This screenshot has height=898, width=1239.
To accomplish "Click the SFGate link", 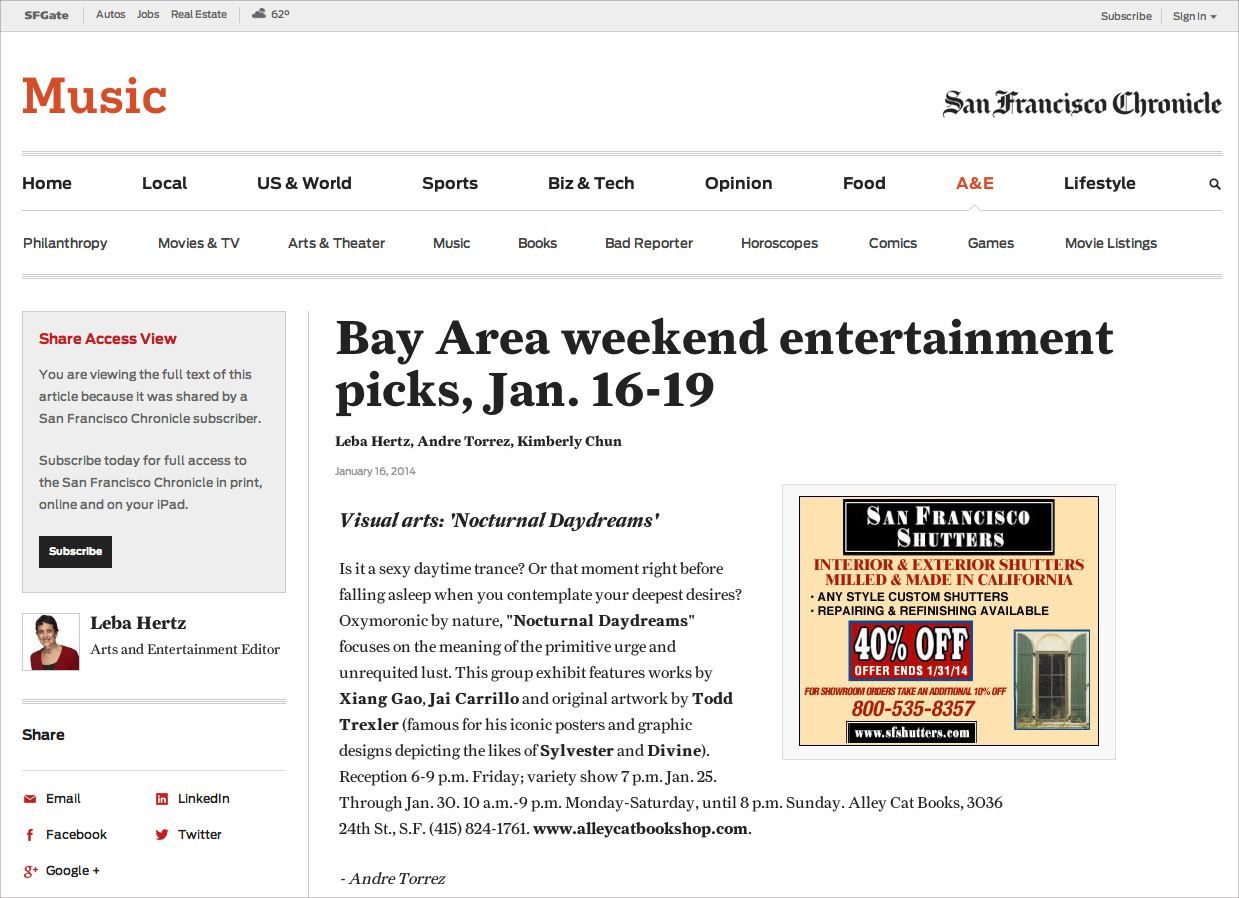I will (x=46, y=15).
